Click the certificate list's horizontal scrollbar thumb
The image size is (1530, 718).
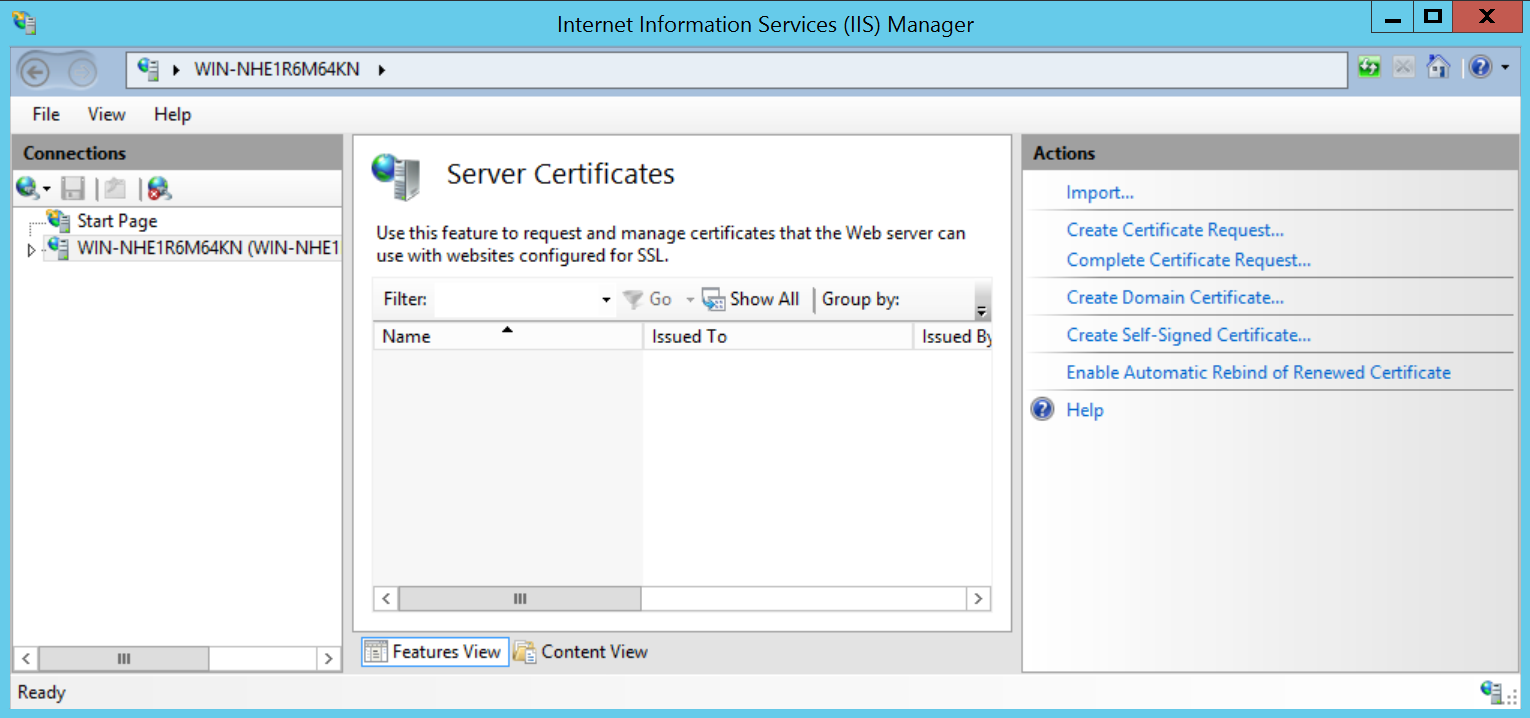click(x=520, y=598)
